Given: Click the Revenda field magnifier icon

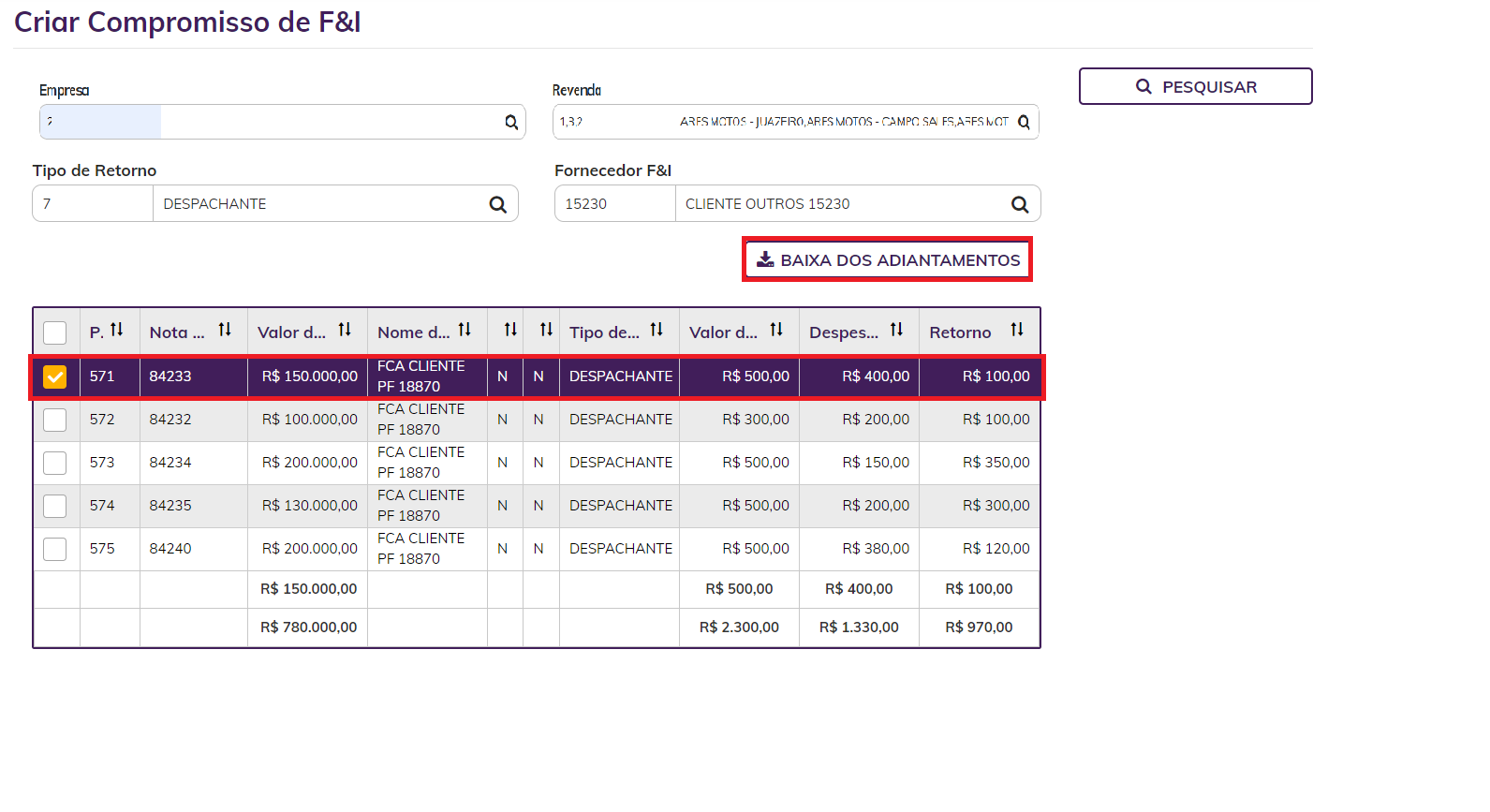Looking at the screenshot, I should (1024, 122).
